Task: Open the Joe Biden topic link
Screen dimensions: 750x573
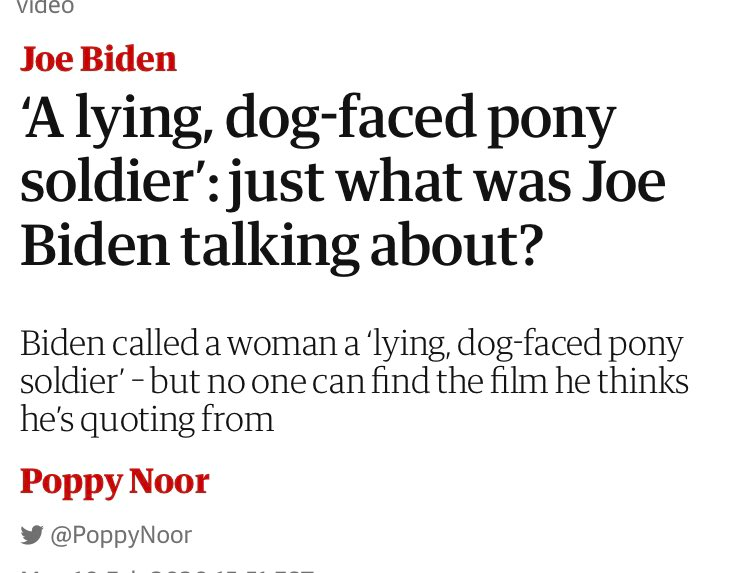Action: [x=98, y=59]
